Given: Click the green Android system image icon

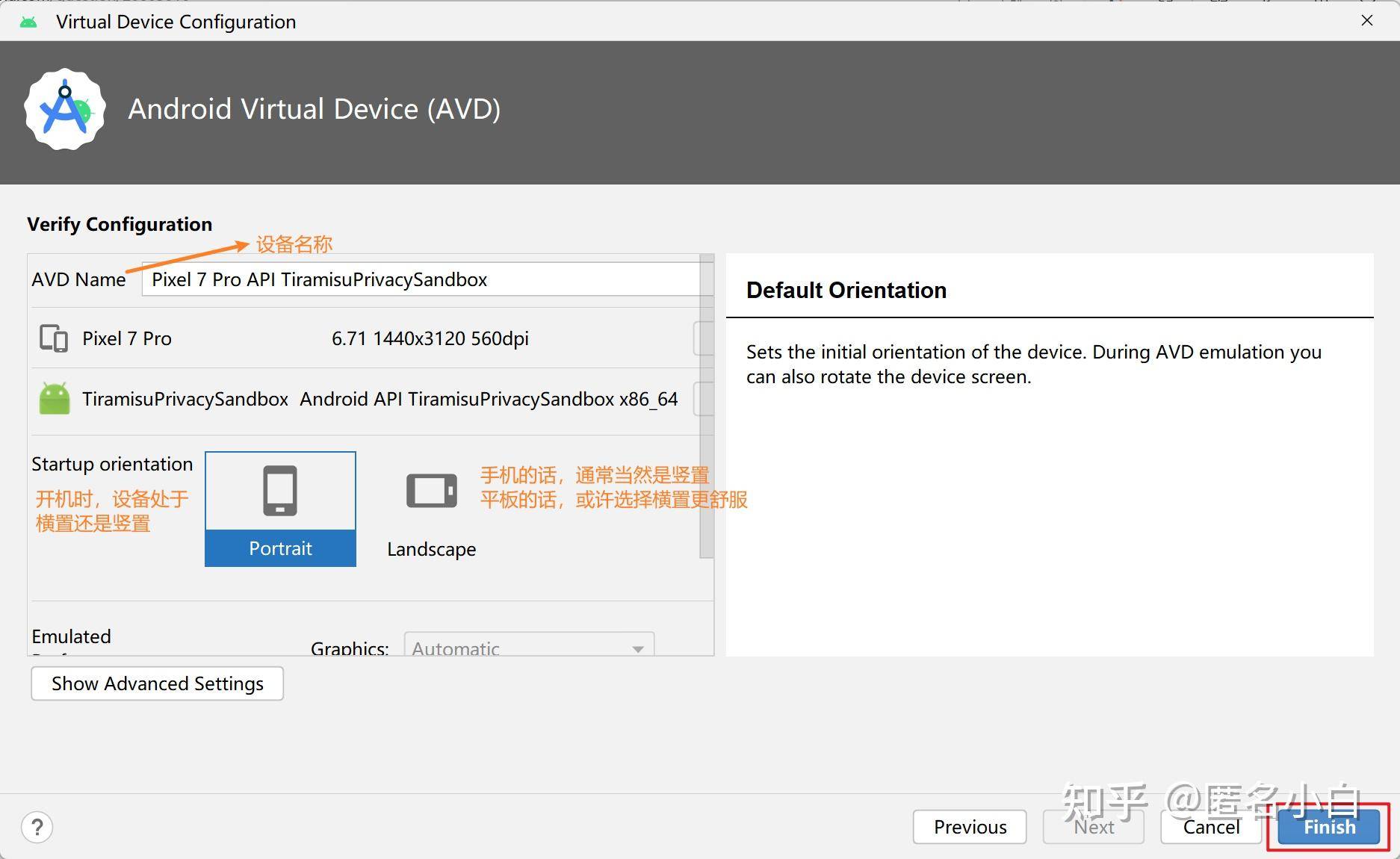Looking at the screenshot, I should (x=55, y=399).
